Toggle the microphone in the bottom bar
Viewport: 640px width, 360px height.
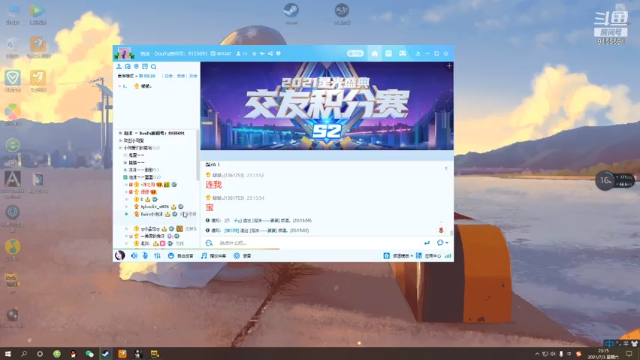coord(145,256)
